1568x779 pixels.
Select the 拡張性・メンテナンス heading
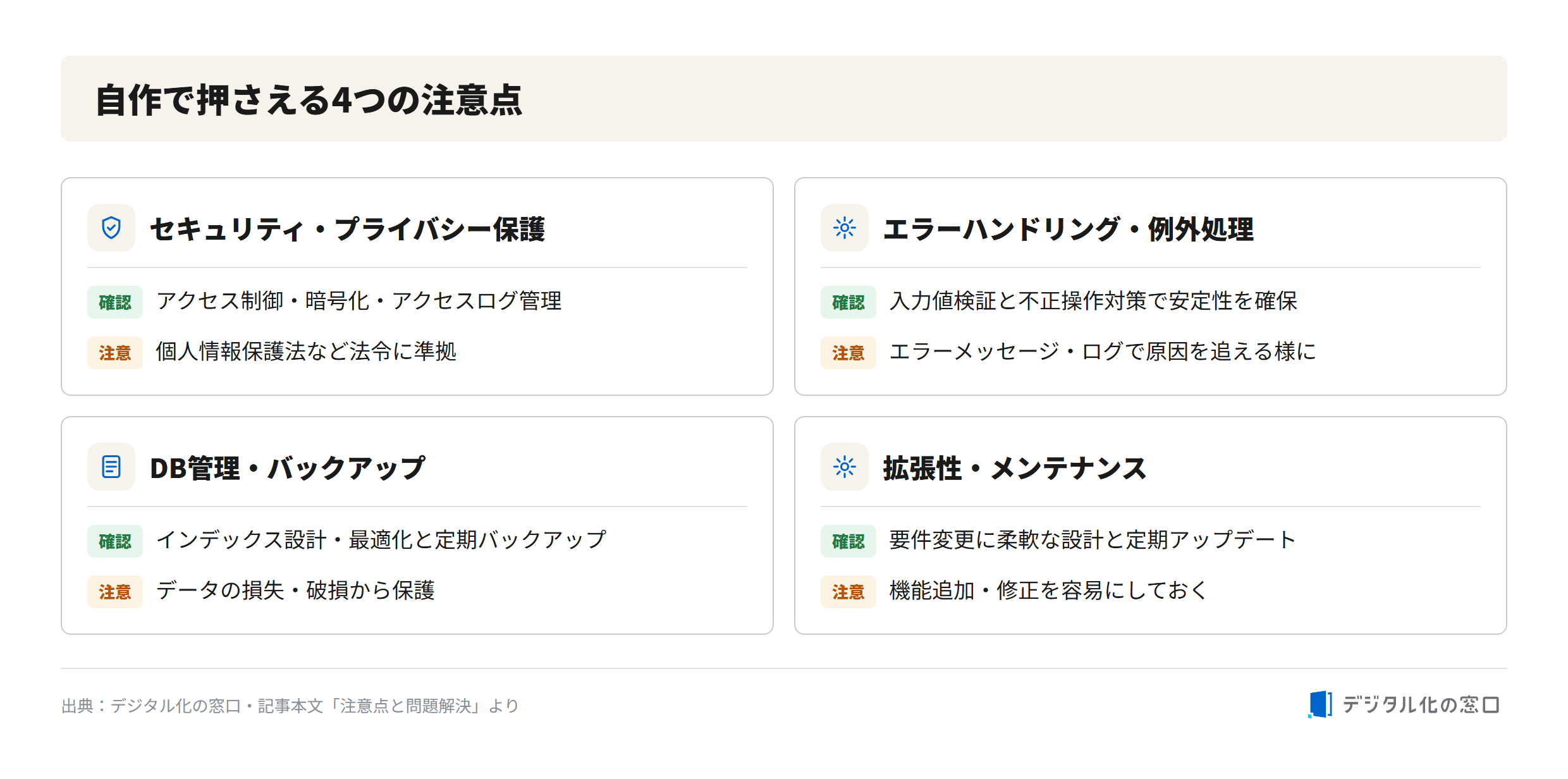coord(1015,468)
